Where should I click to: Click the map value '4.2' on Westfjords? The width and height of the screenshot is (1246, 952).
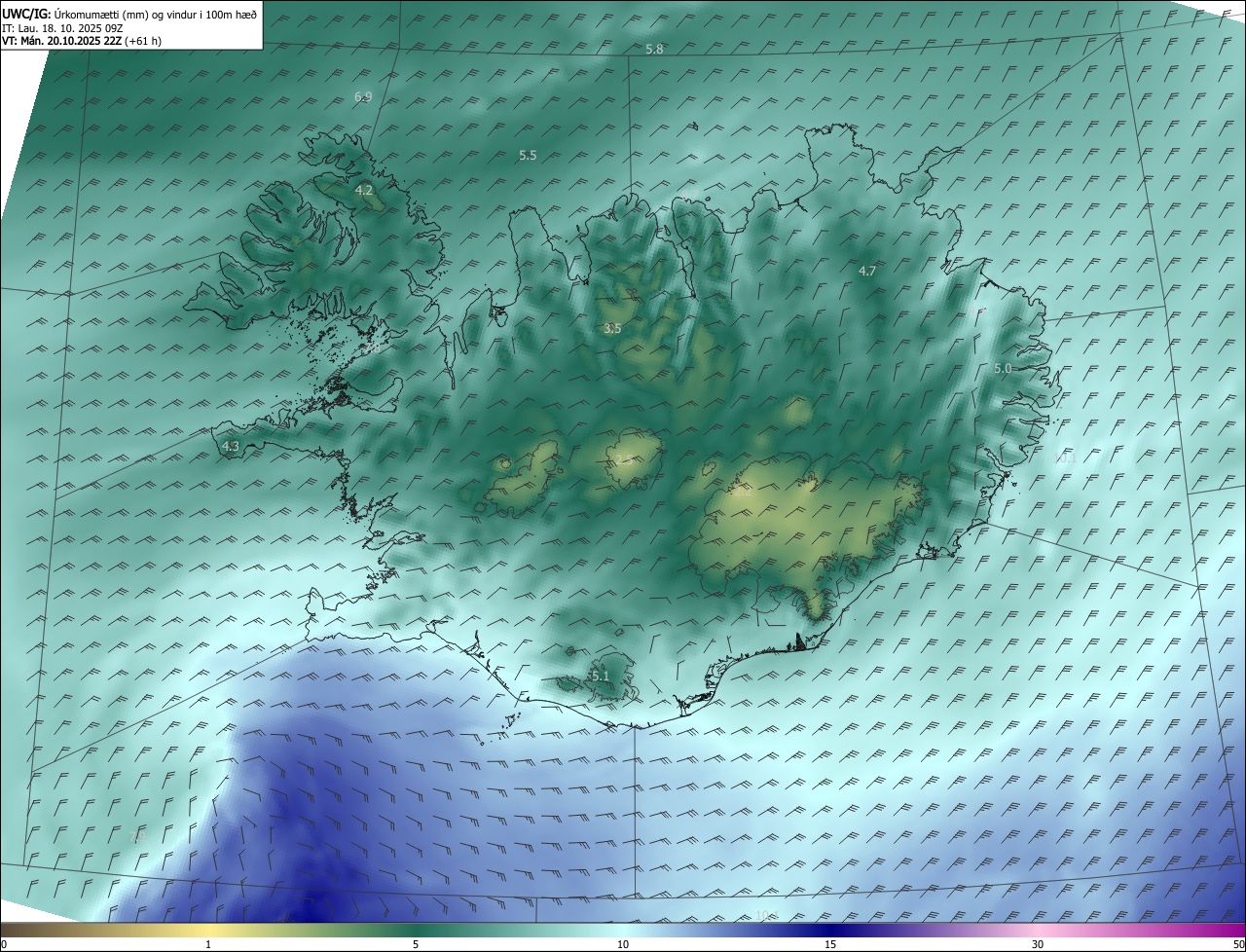[364, 190]
